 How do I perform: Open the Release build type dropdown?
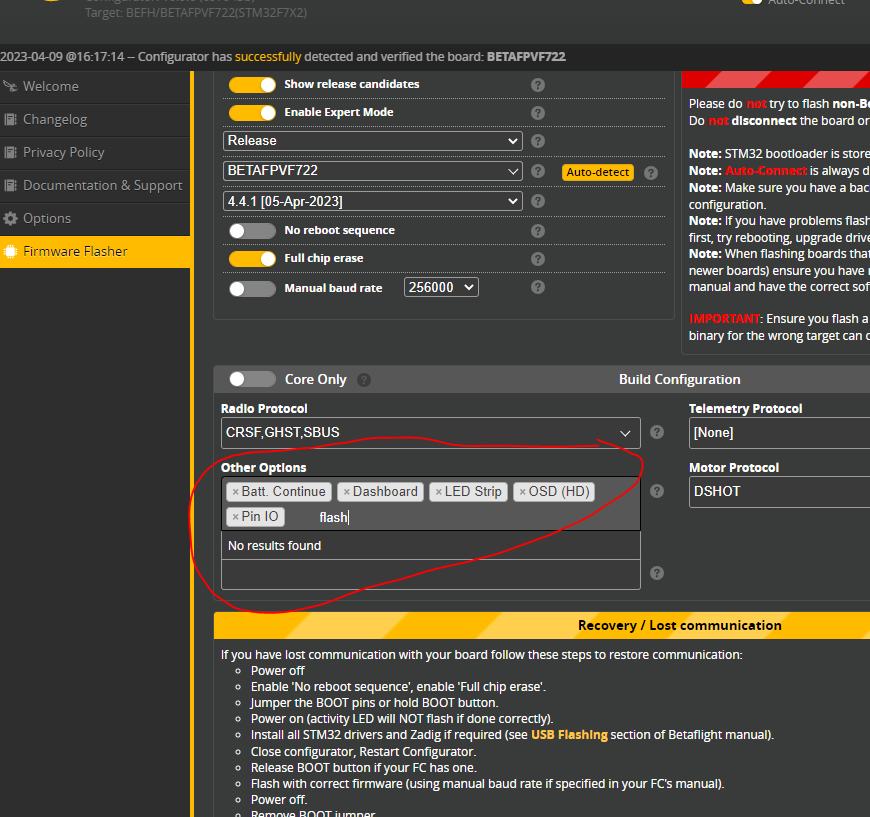[372, 141]
